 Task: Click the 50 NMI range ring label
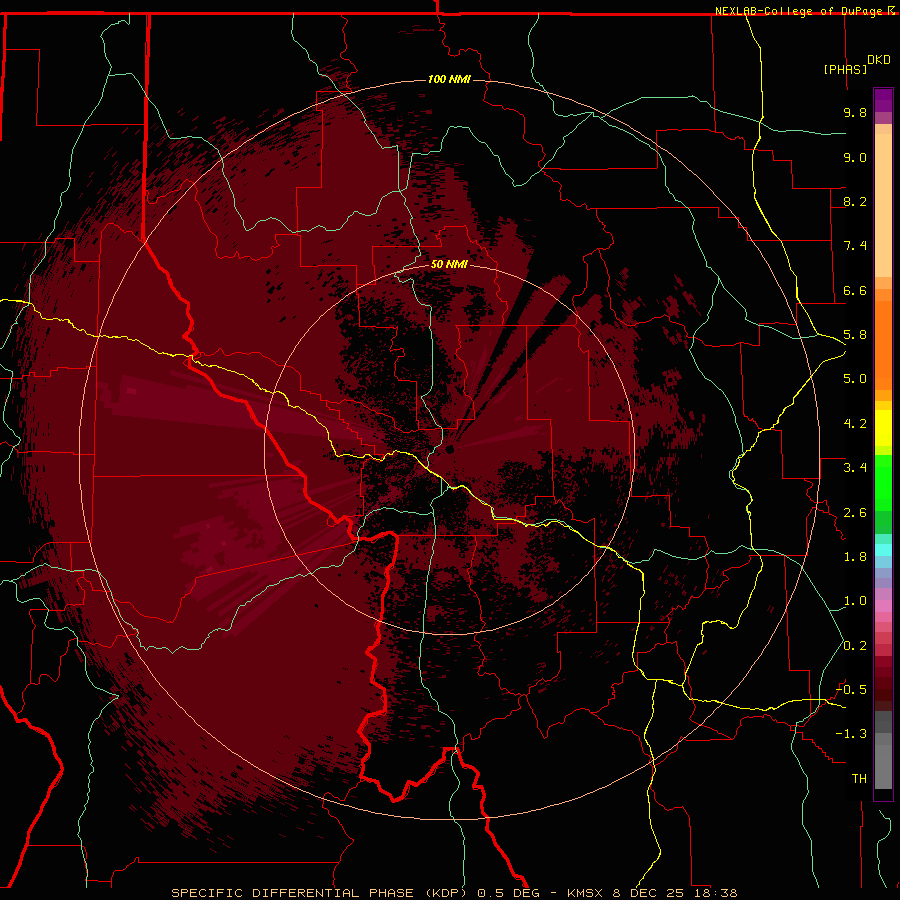[449, 264]
